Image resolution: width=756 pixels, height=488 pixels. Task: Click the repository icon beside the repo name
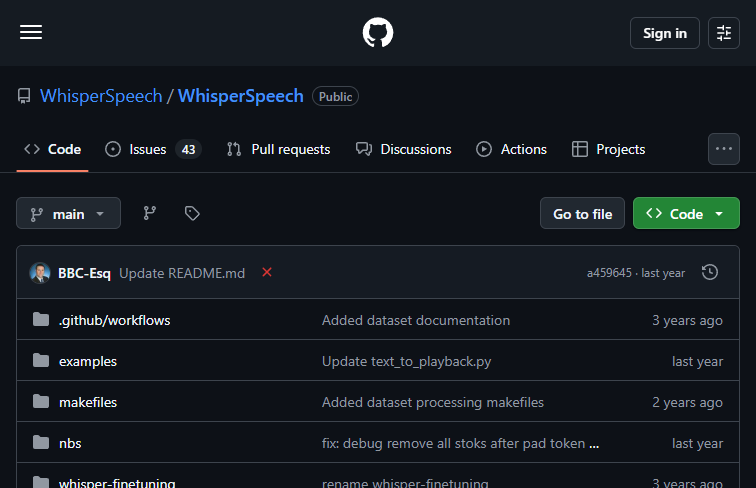coord(24,96)
